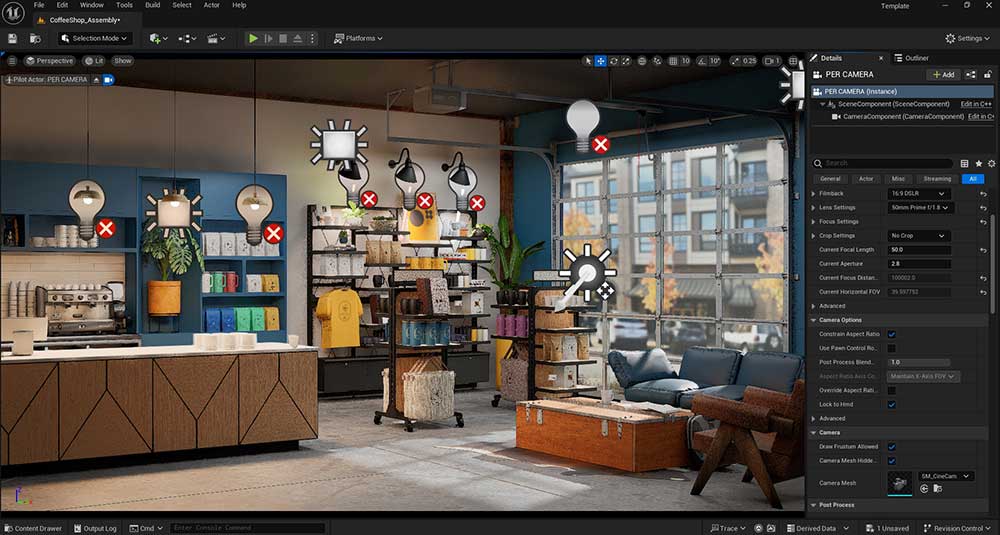Toggle scale snapping icon
Screen dimensions: 1000x535
pos(735,61)
